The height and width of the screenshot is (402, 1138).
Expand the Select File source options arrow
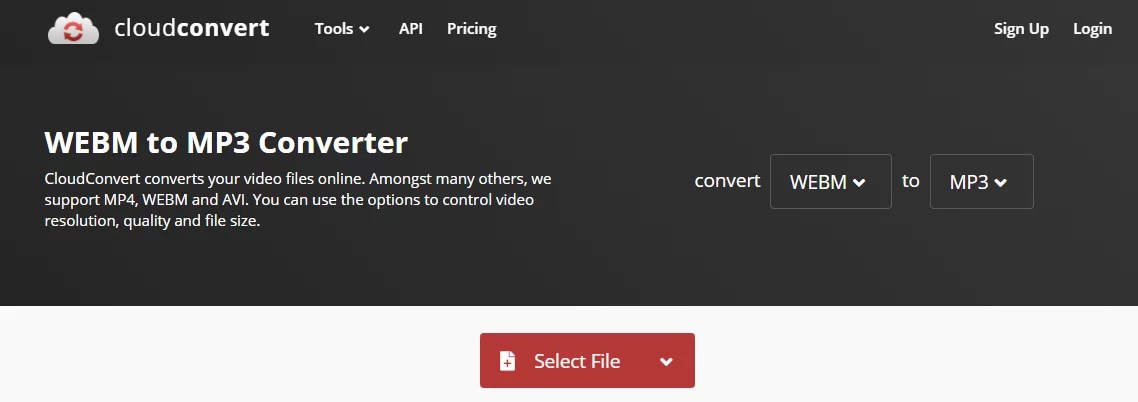point(666,361)
